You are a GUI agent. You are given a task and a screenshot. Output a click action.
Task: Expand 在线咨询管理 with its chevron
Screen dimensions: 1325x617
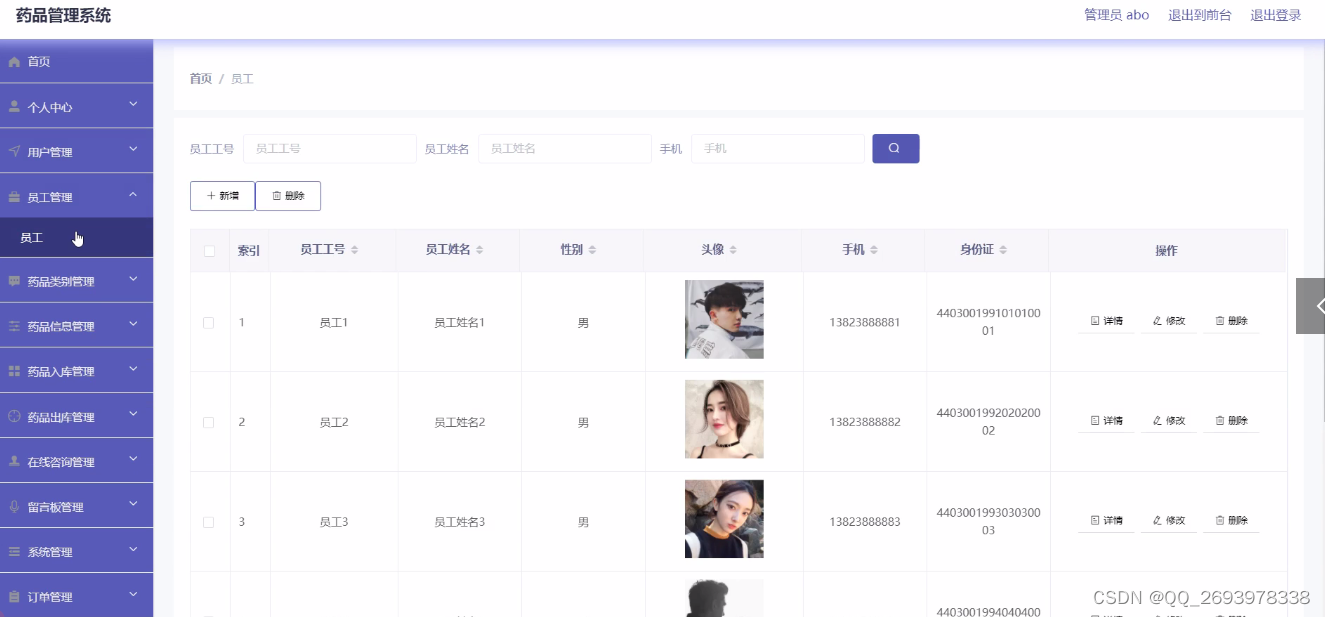point(133,459)
